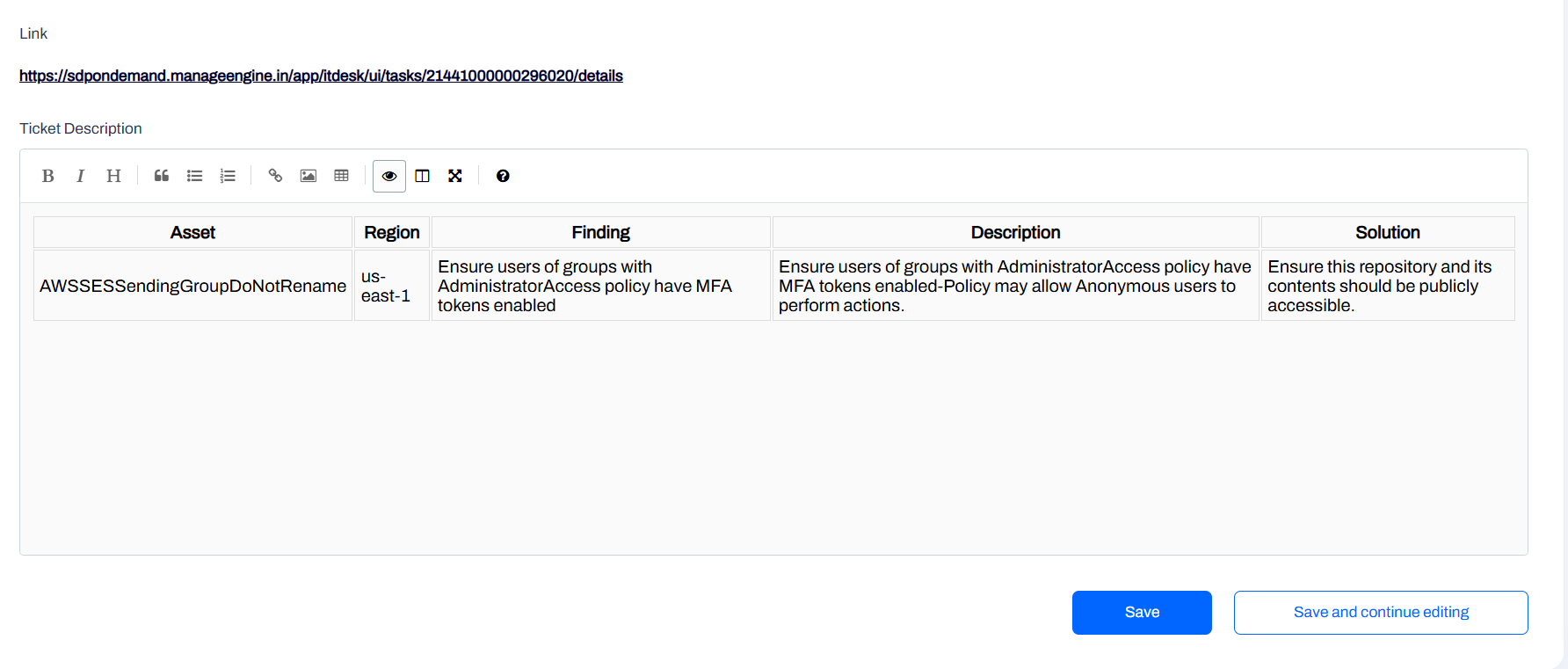Insert a table via toolbar icon
Viewport: 1568px width, 669px height.
click(x=342, y=176)
